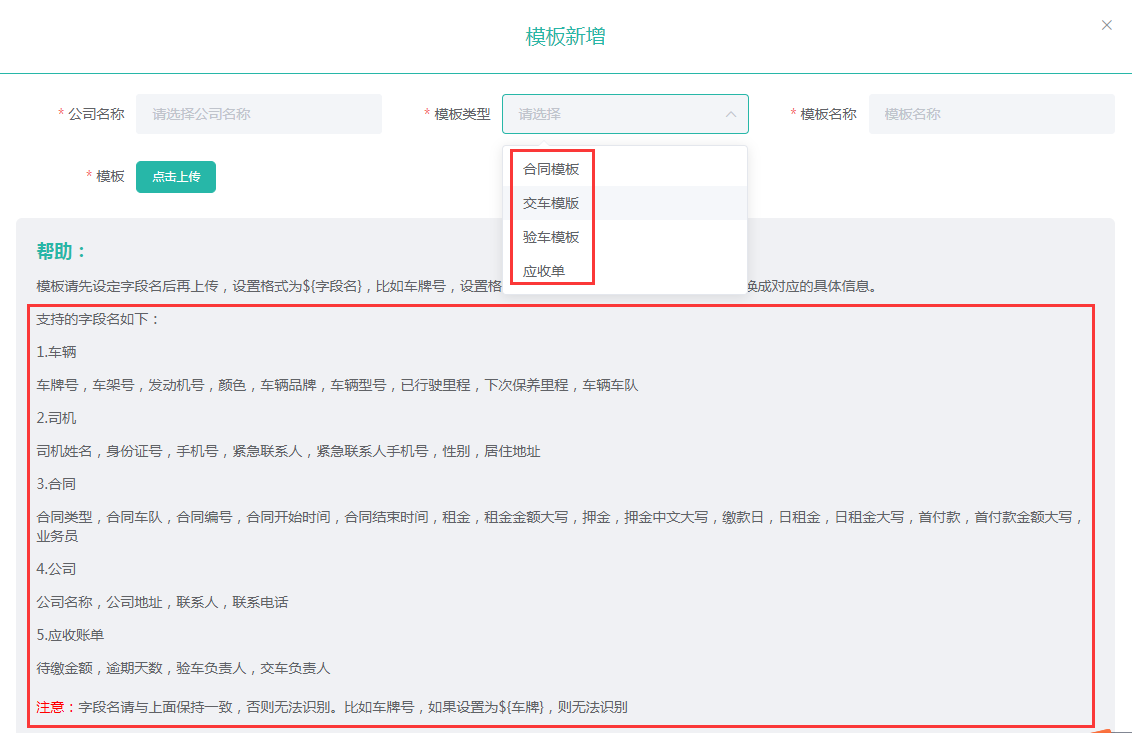Focus the 模板名称 input field
Image resolution: width=1132 pixels, height=733 pixels.
pos(990,114)
